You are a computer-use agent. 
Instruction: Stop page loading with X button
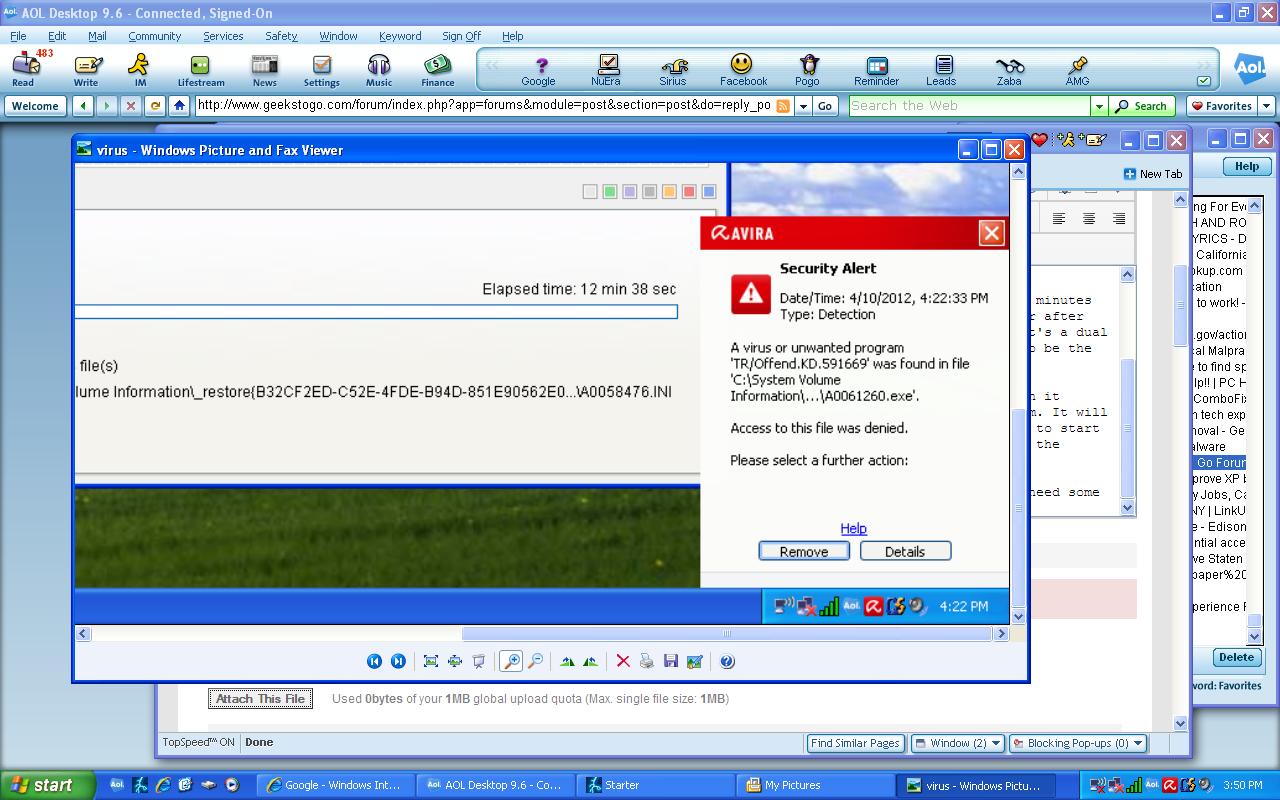[131, 105]
